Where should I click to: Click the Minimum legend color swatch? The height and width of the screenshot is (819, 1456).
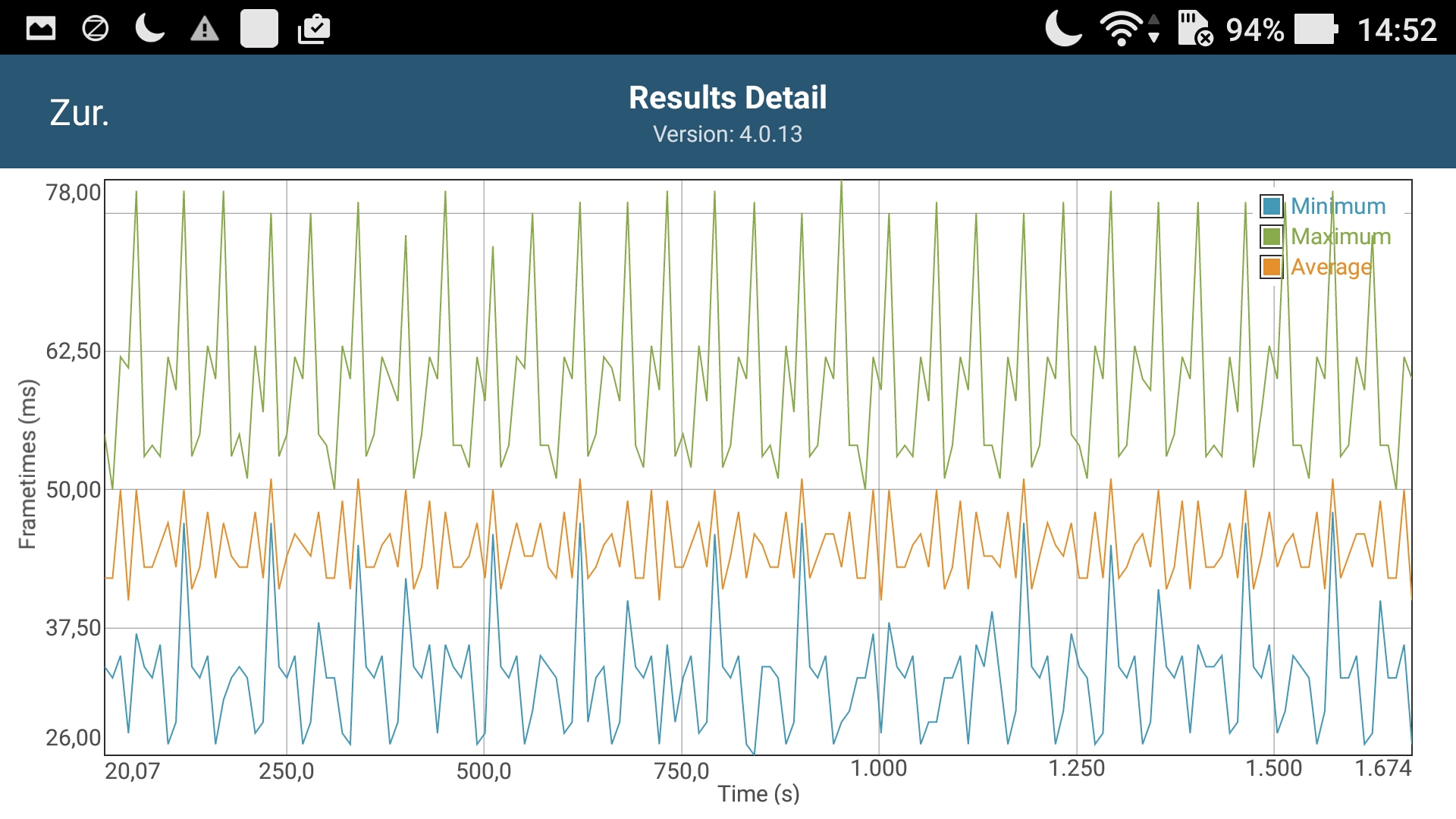coord(1272,206)
